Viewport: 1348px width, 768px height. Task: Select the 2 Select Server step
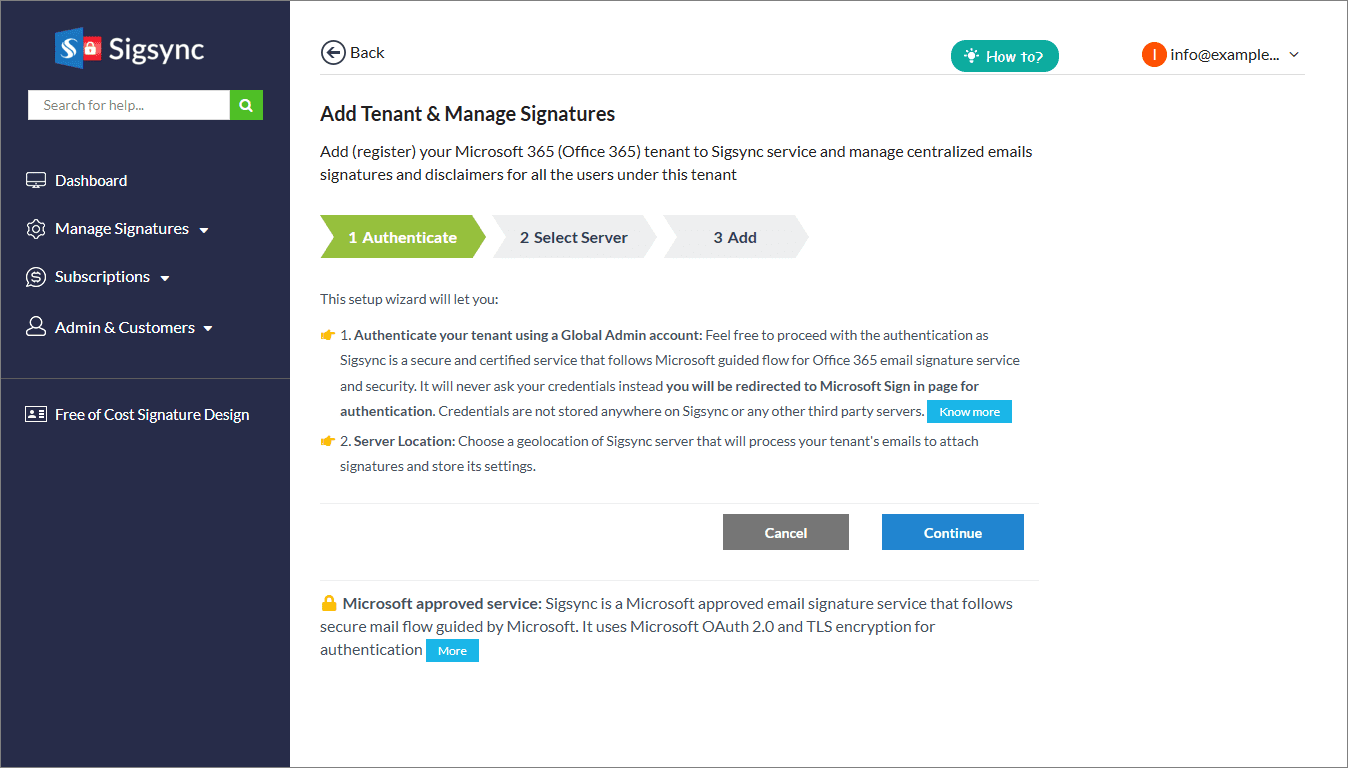click(x=574, y=238)
